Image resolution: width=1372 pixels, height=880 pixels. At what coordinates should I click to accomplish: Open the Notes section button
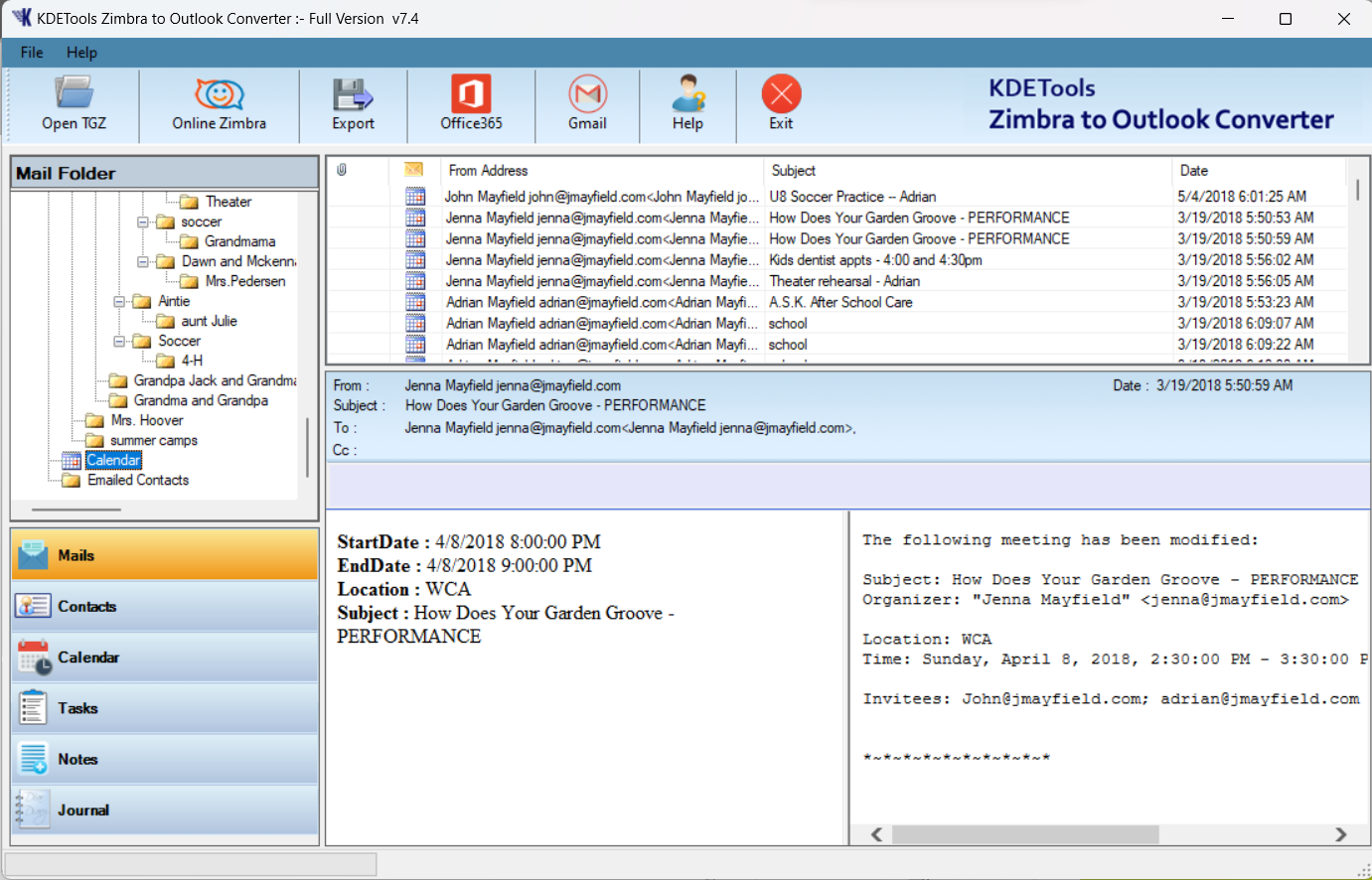coord(165,759)
